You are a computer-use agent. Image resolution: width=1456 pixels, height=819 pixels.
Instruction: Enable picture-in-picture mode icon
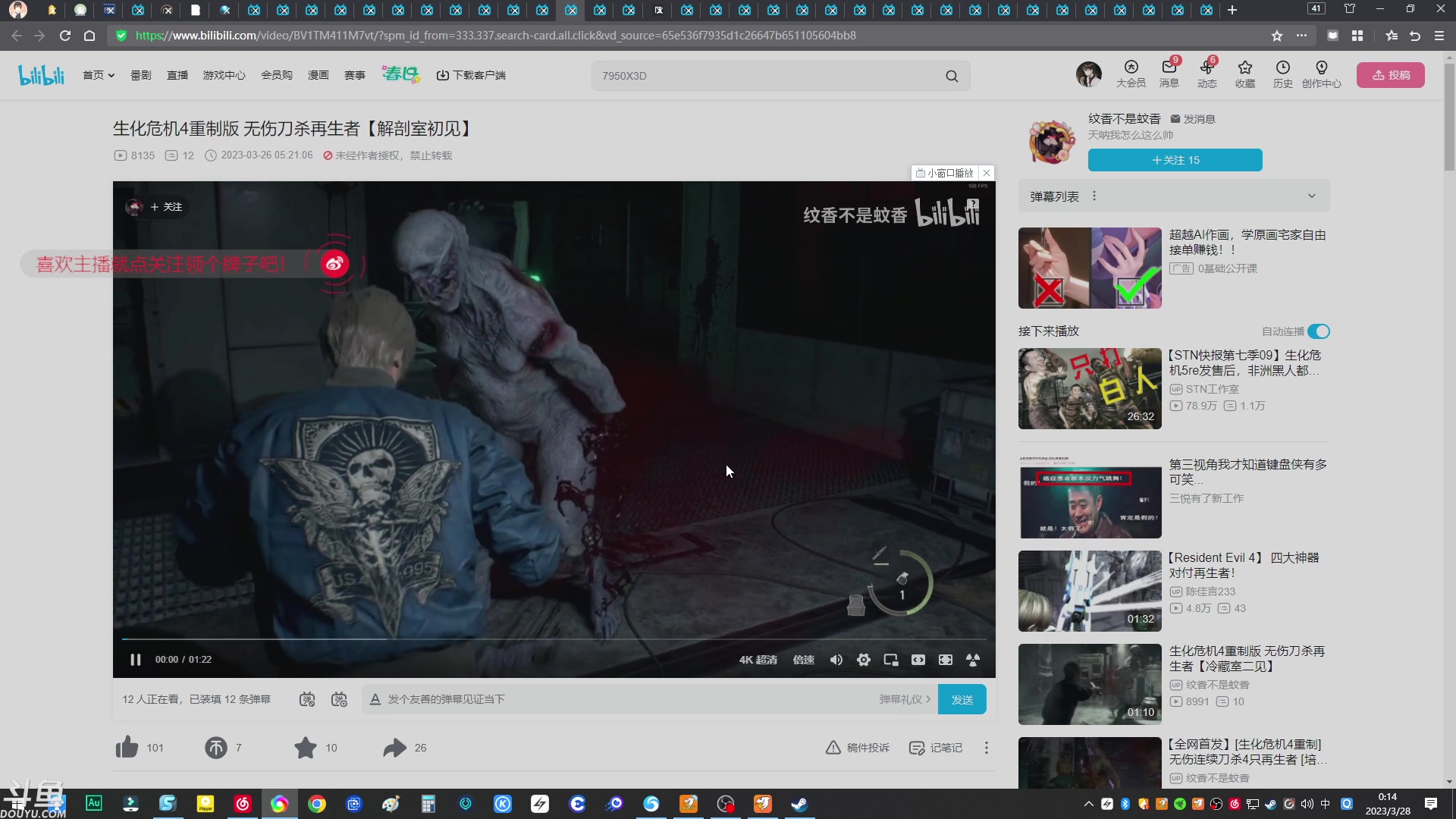890,660
